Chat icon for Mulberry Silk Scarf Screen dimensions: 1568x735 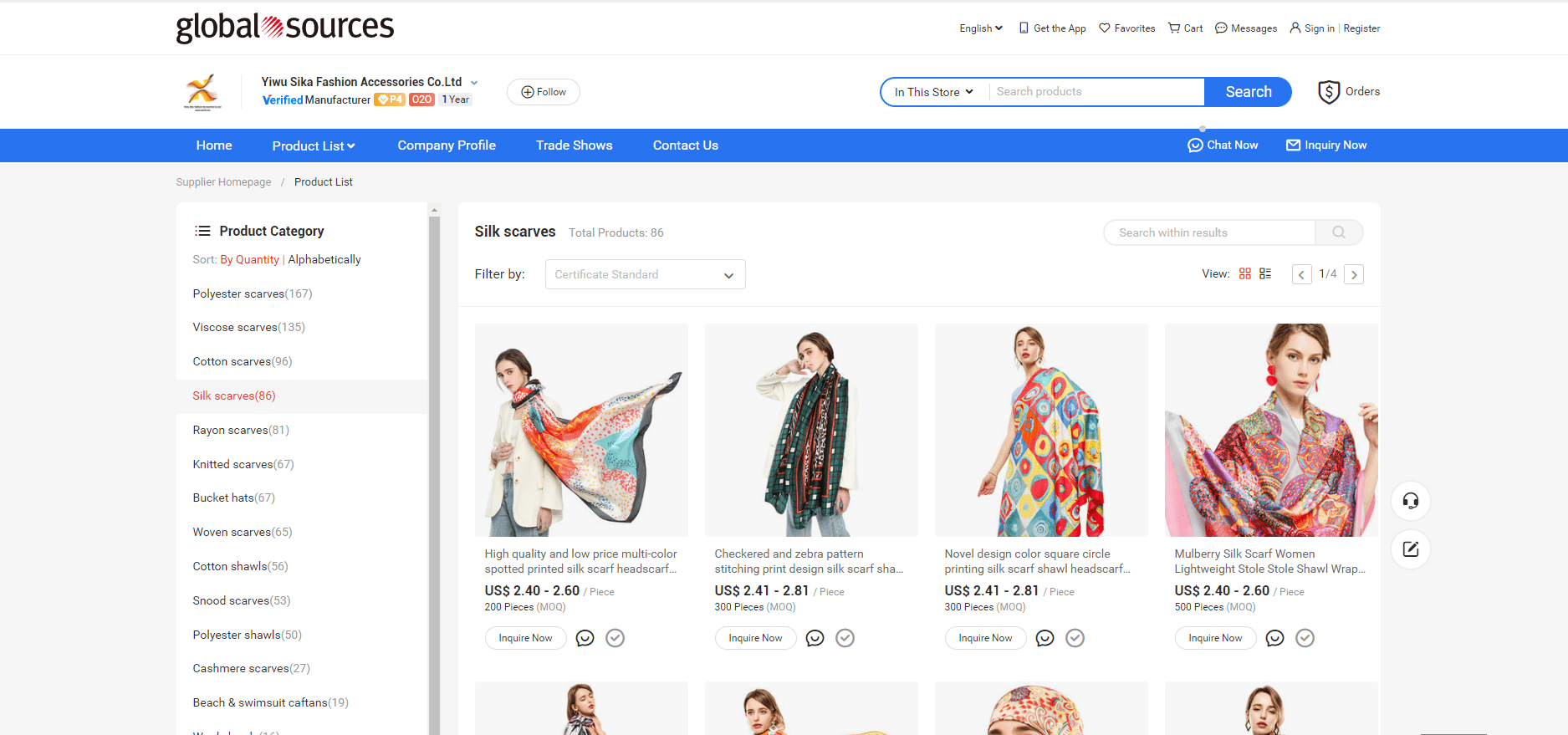1275,638
